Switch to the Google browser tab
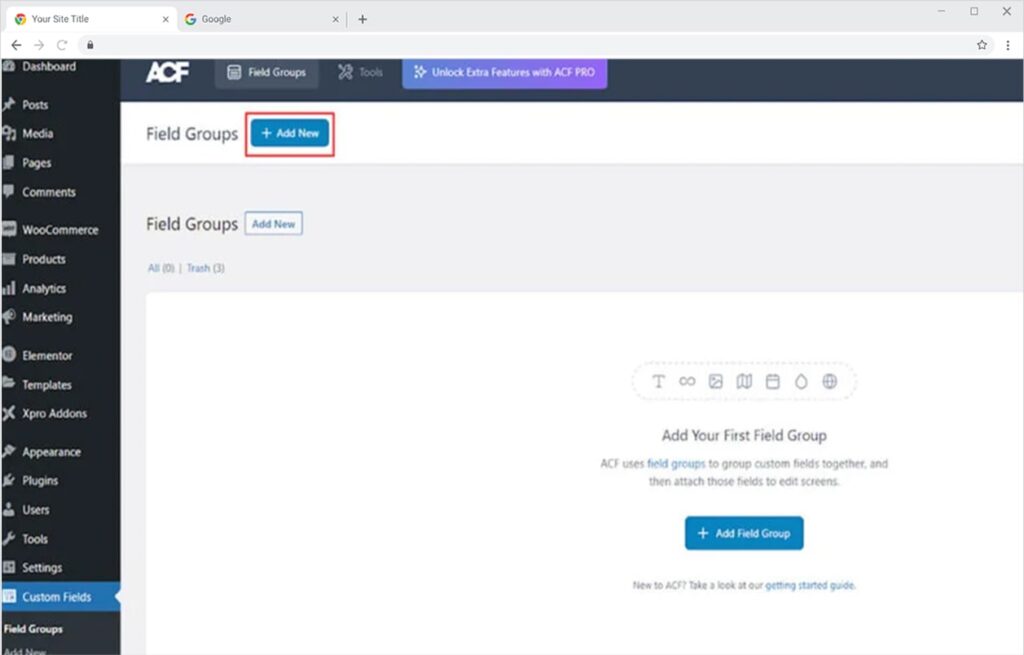 pyautogui.click(x=261, y=20)
